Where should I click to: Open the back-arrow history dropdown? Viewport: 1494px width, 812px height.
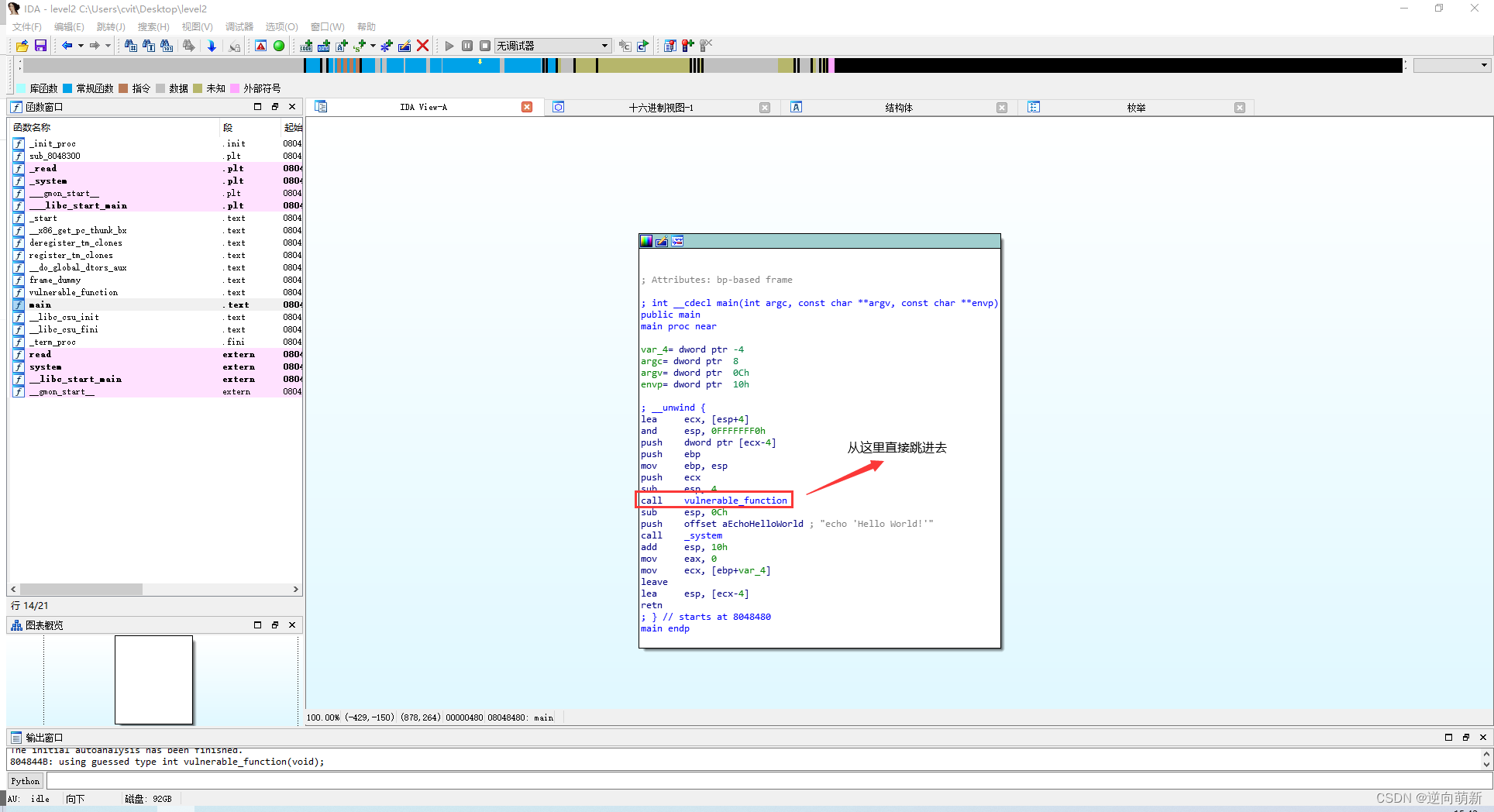click(81, 46)
